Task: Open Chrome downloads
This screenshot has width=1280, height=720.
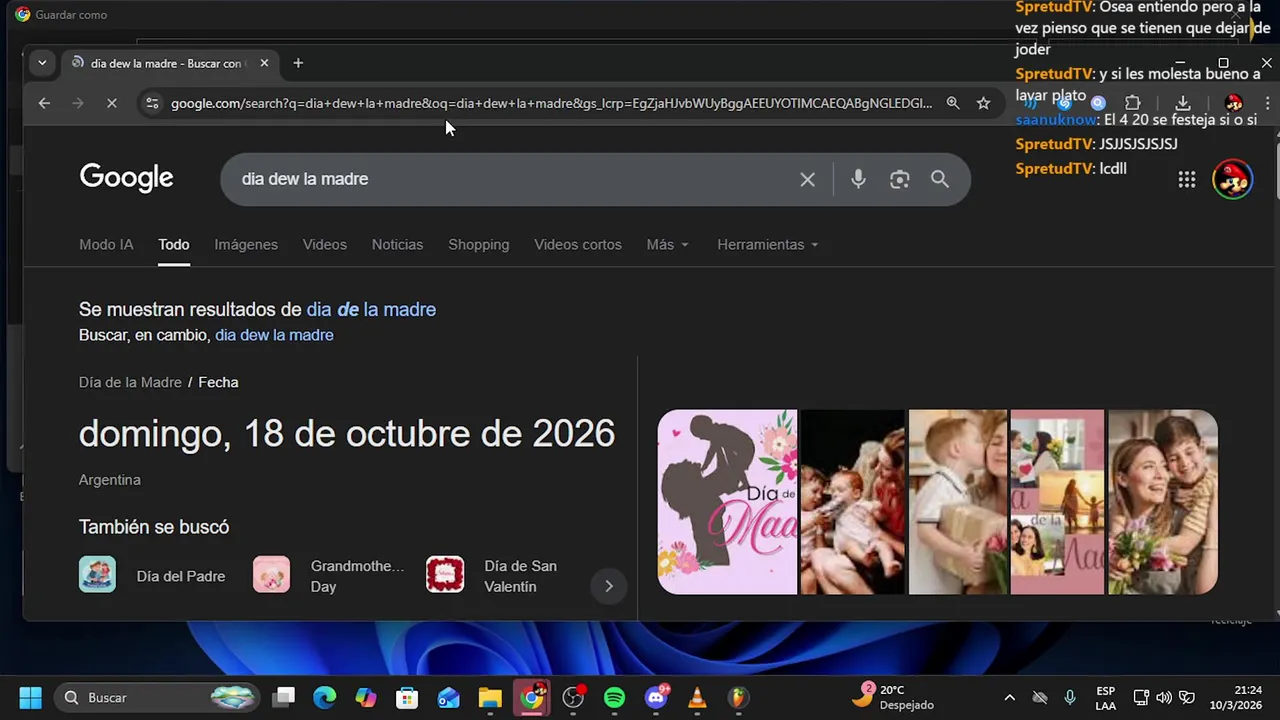Action: [1183, 103]
